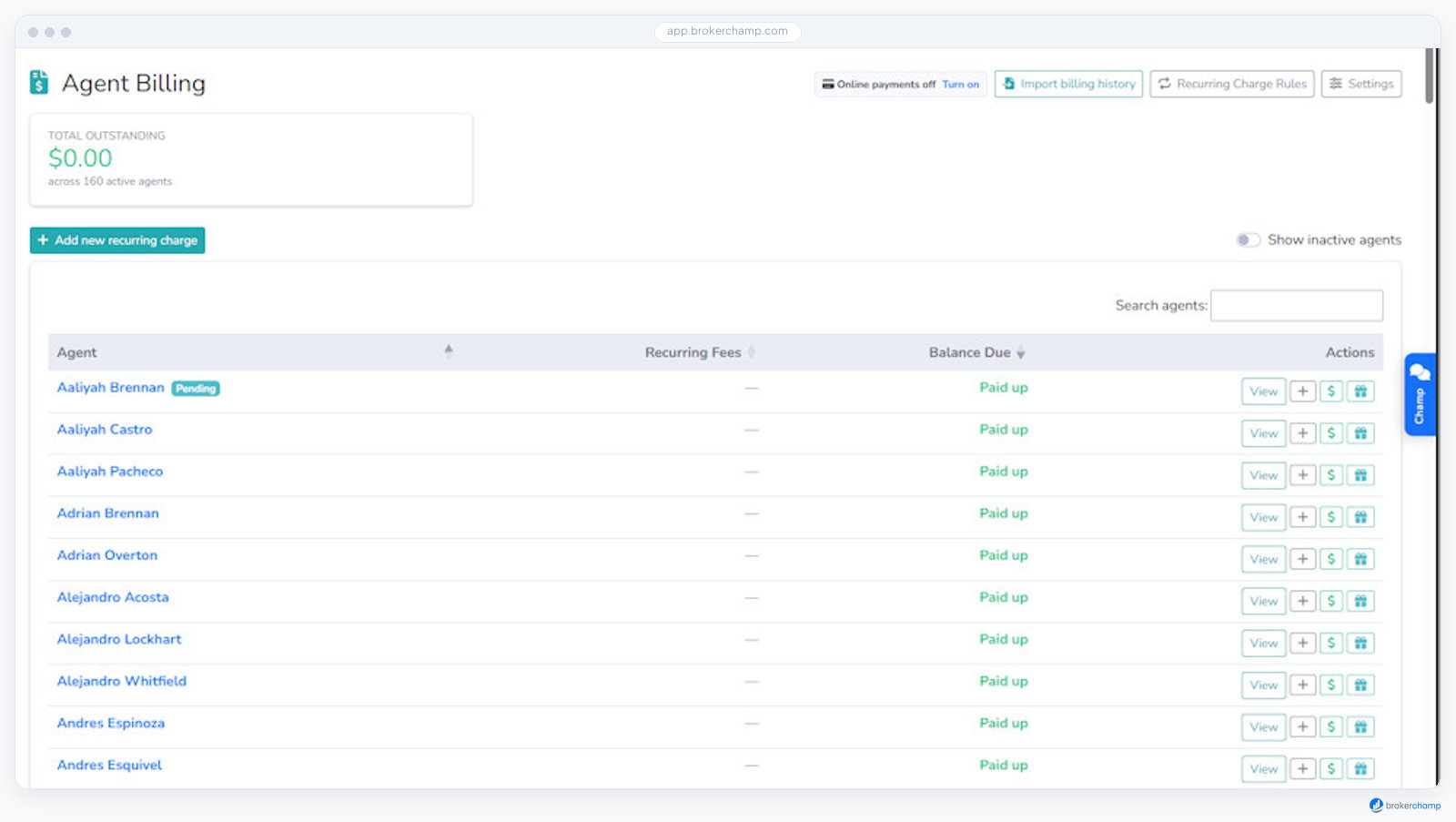Gift credit icon for Aaliyah Brennan
The height and width of the screenshot is (822, 1456).
point(1360,391)
